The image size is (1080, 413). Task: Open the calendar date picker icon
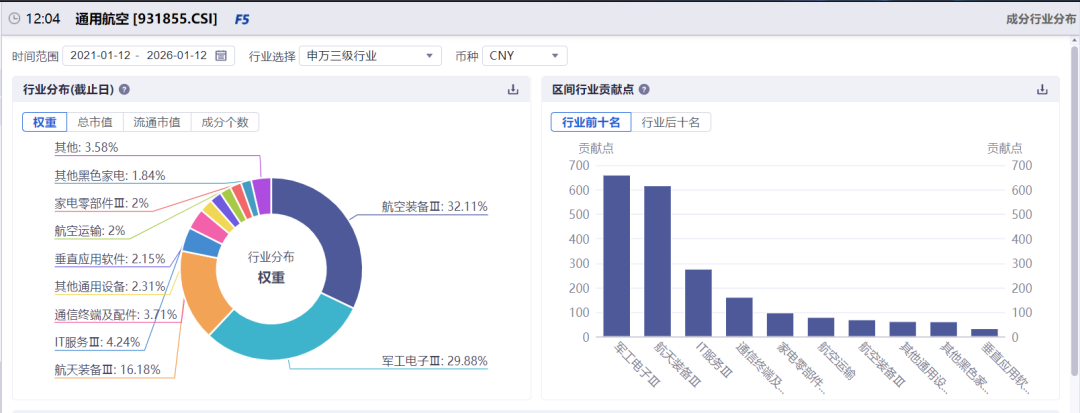(221, 56)
